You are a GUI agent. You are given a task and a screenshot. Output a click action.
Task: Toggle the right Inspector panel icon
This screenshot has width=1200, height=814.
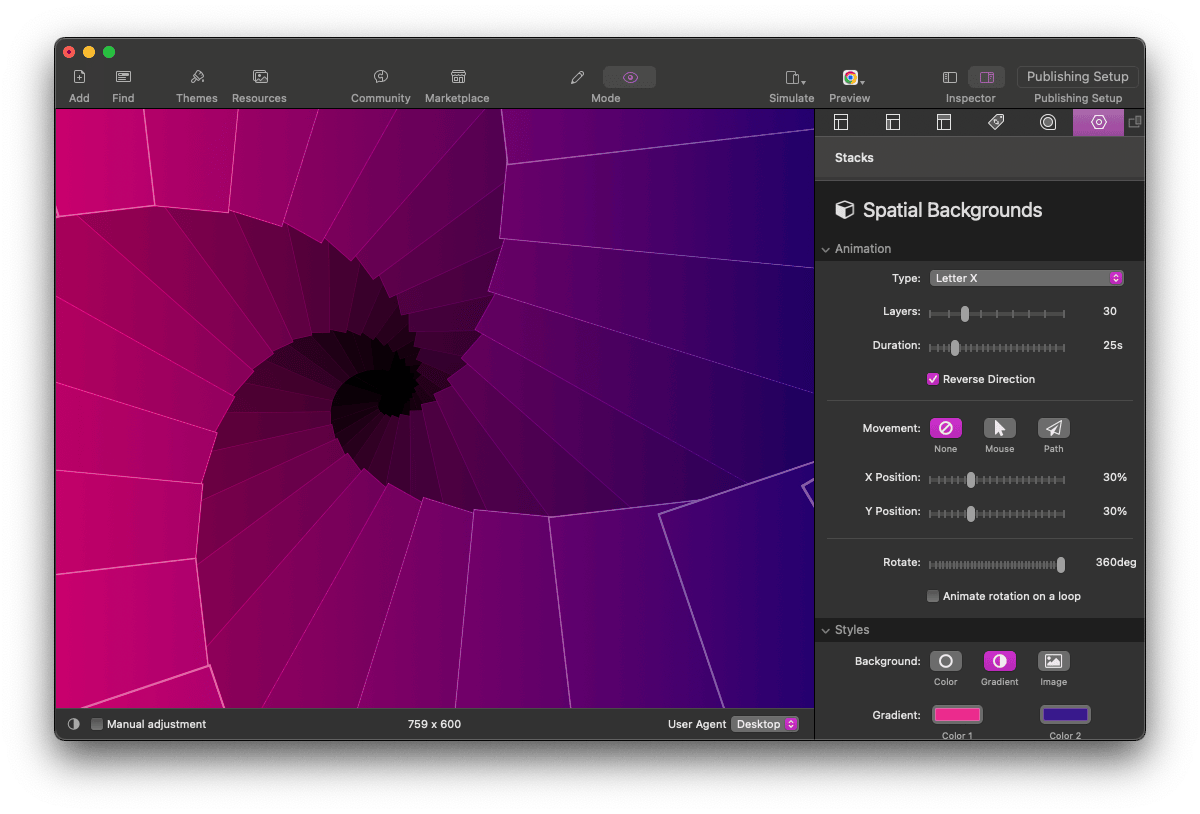(986, 77)
